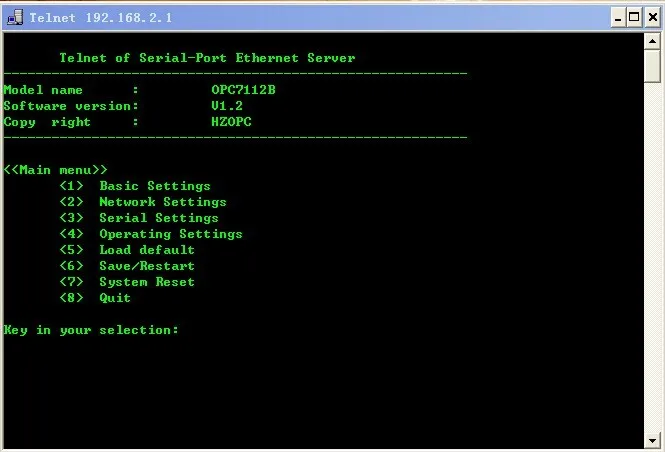665x452 pixels.
Task: Click the '<2> Network Settings' menu line
Action: click(143, 202)
